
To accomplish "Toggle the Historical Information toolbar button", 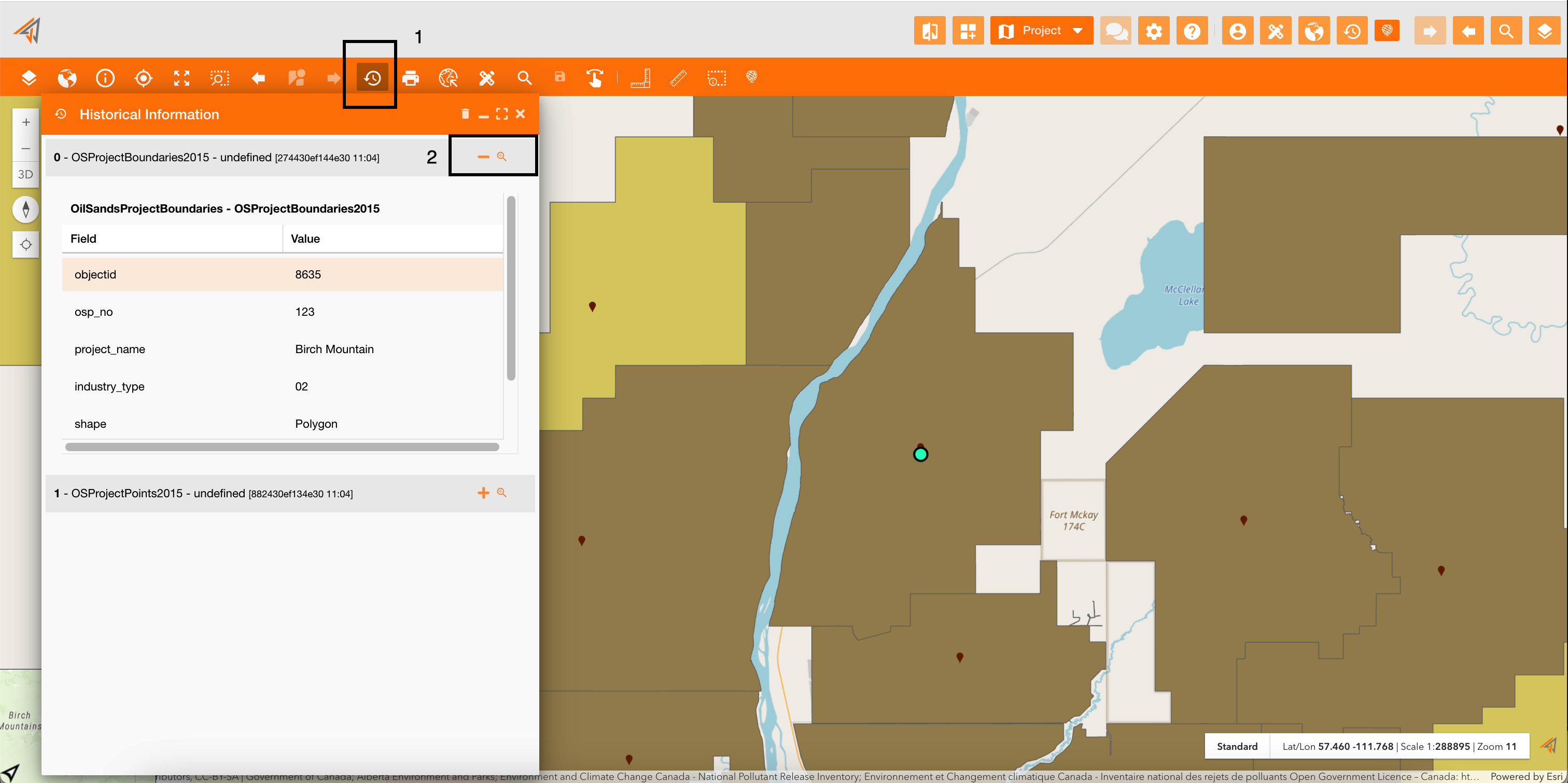I will point(372,78).
